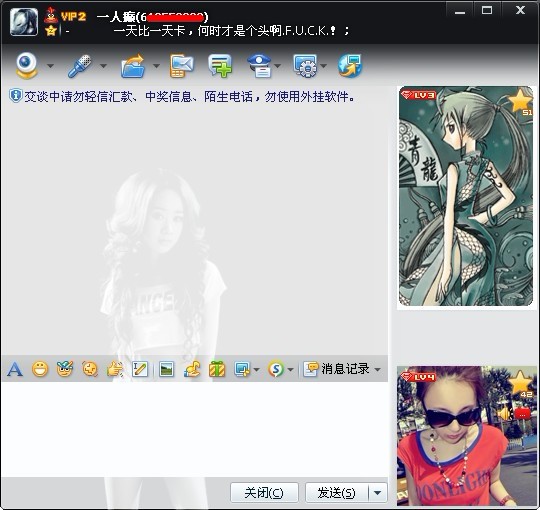This screenshot has height=510, width=540.
Task: Open the emoticon smiley picker
Action: click(40, 370)
